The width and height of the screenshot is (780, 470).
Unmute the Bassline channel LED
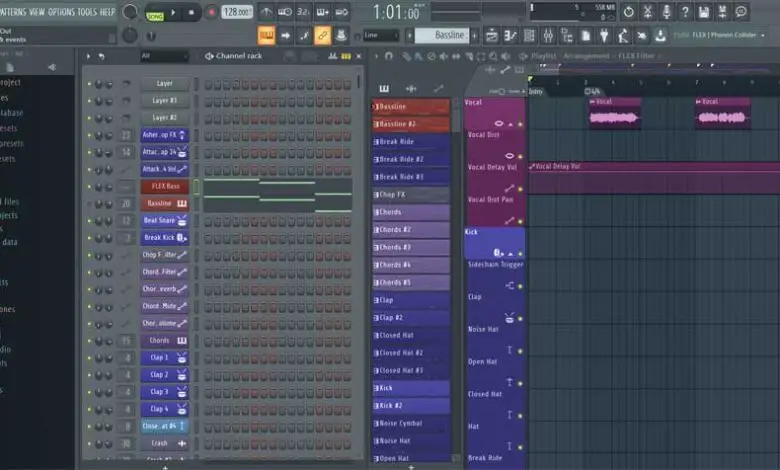89,204
